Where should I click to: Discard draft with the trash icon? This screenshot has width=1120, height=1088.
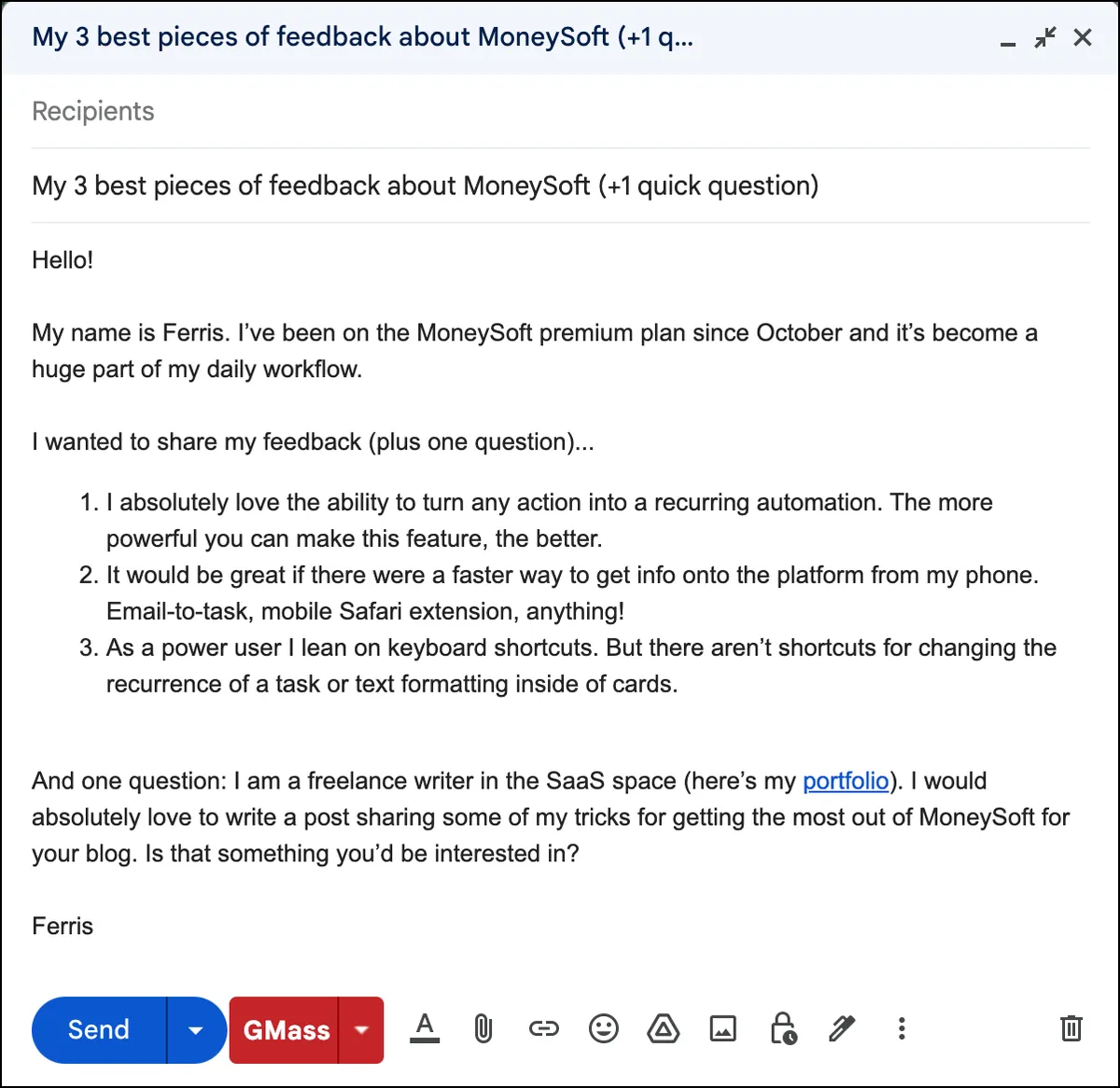[1071, 1029]
